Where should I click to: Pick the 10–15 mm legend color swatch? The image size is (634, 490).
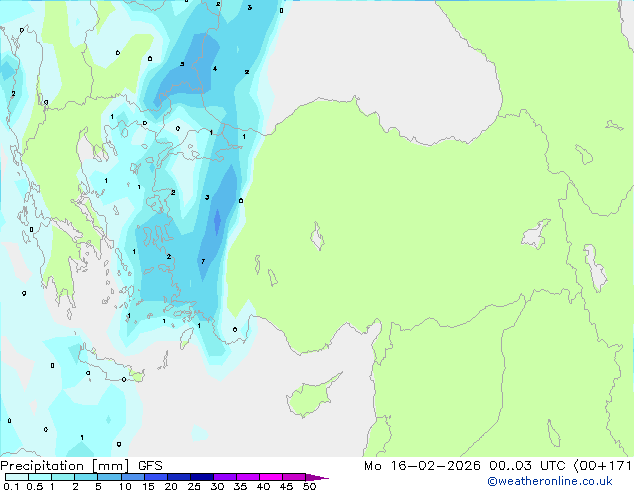pos(132,477)
